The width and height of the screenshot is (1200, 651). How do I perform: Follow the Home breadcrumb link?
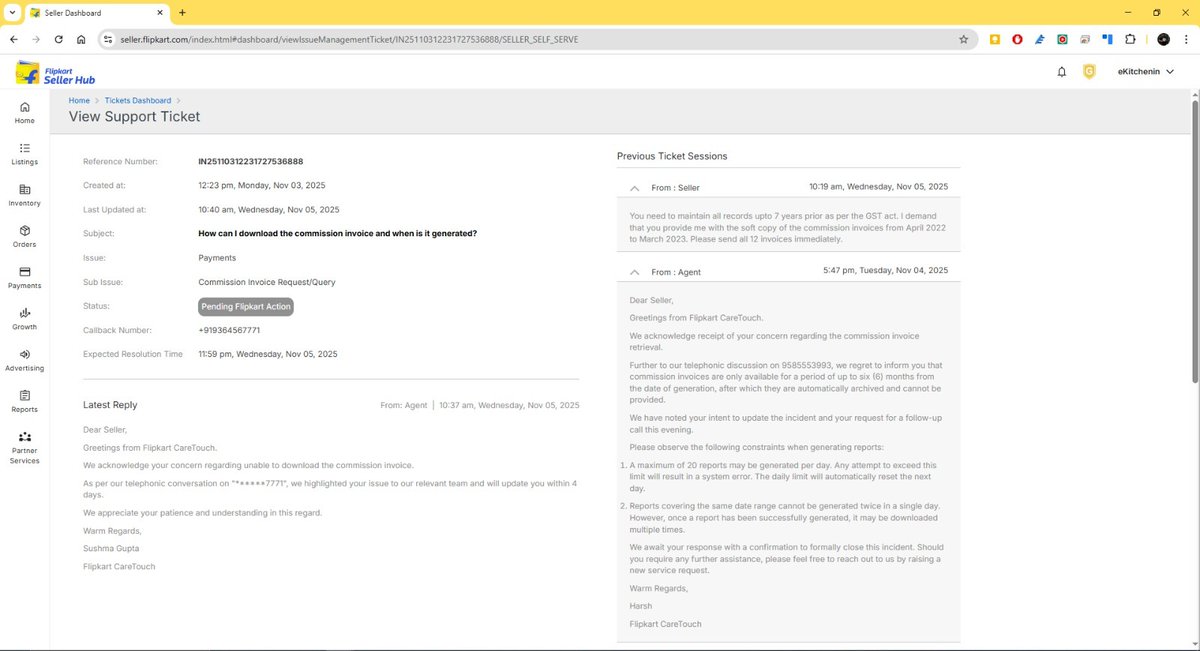(79, 100)
